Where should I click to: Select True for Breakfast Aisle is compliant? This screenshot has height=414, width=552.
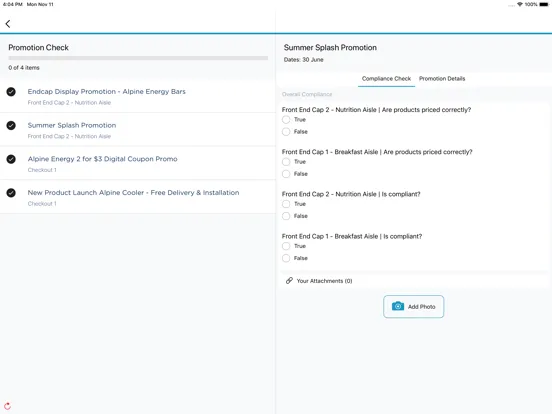286,246
